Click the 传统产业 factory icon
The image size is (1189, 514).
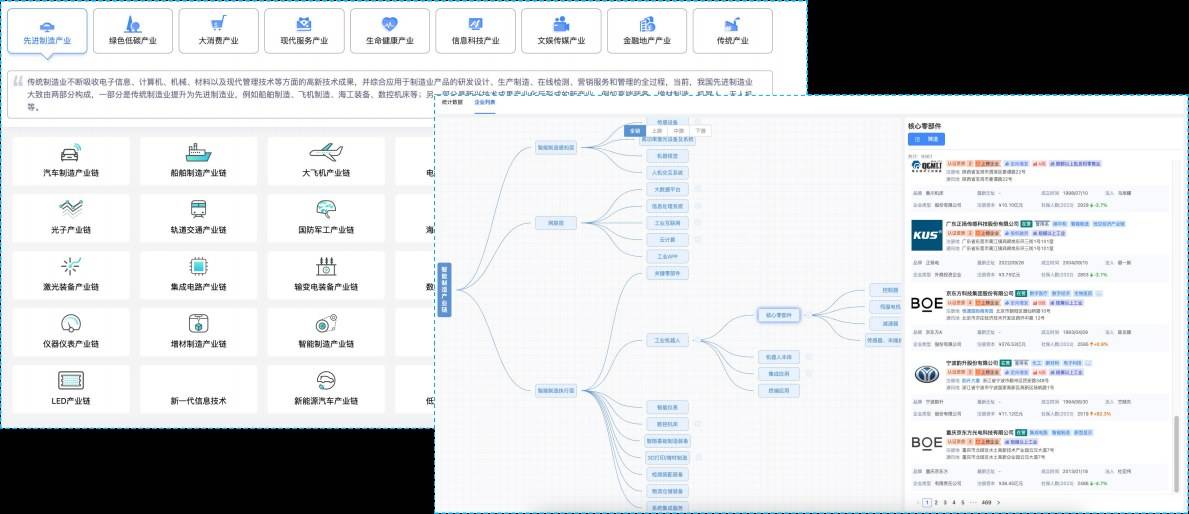pos(733,24)
